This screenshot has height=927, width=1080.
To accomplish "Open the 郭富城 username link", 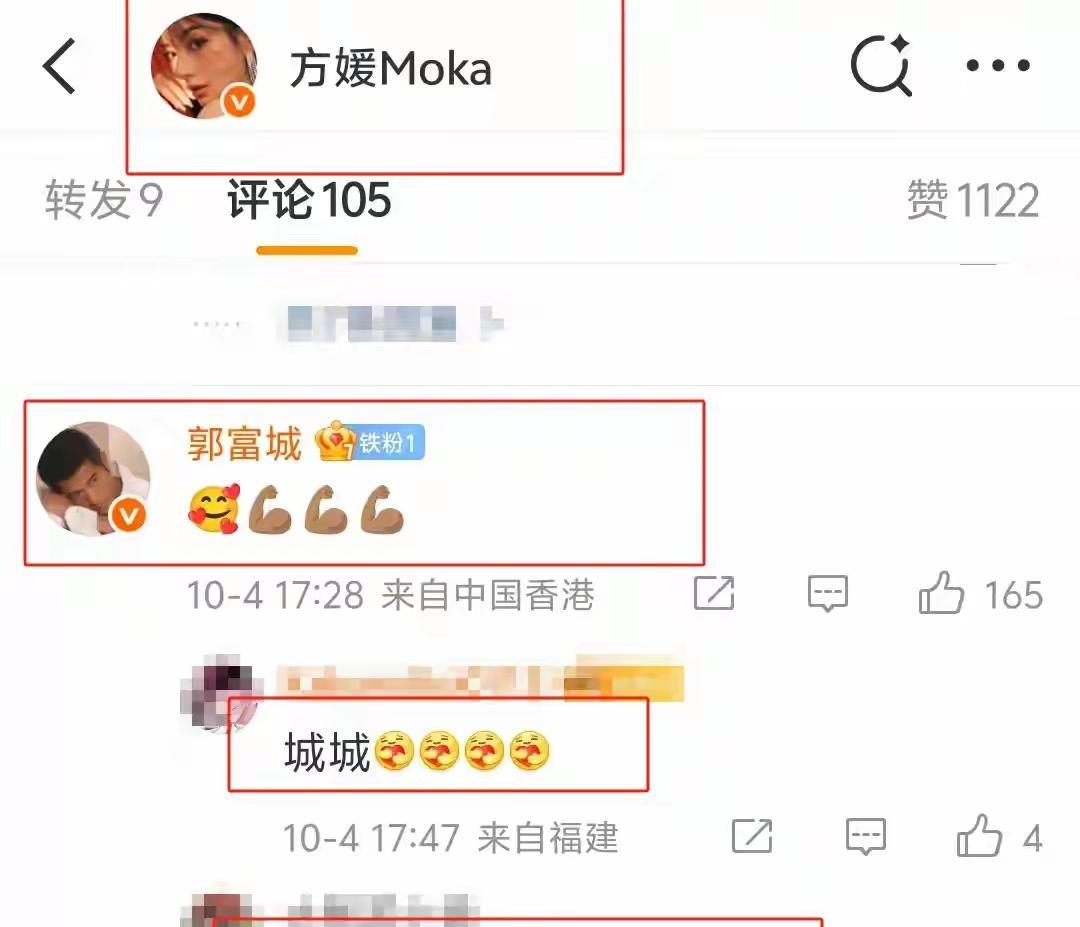I will coord(244,443).
